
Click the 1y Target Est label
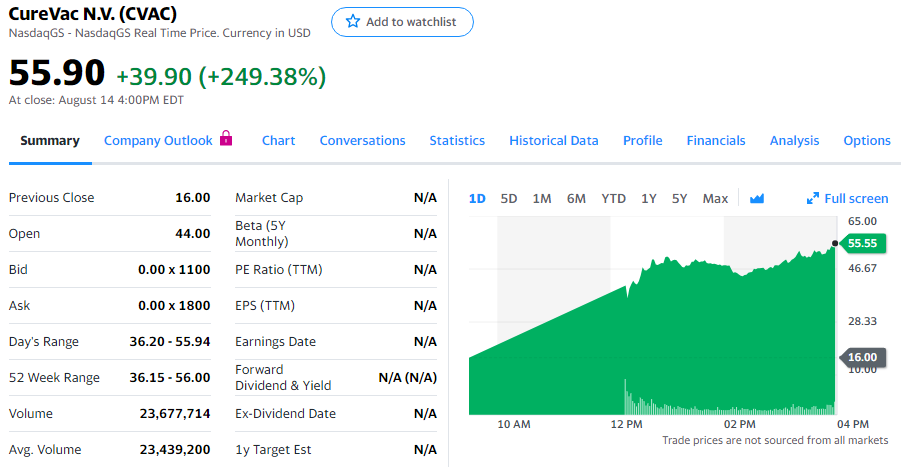[x=273, y=450]
